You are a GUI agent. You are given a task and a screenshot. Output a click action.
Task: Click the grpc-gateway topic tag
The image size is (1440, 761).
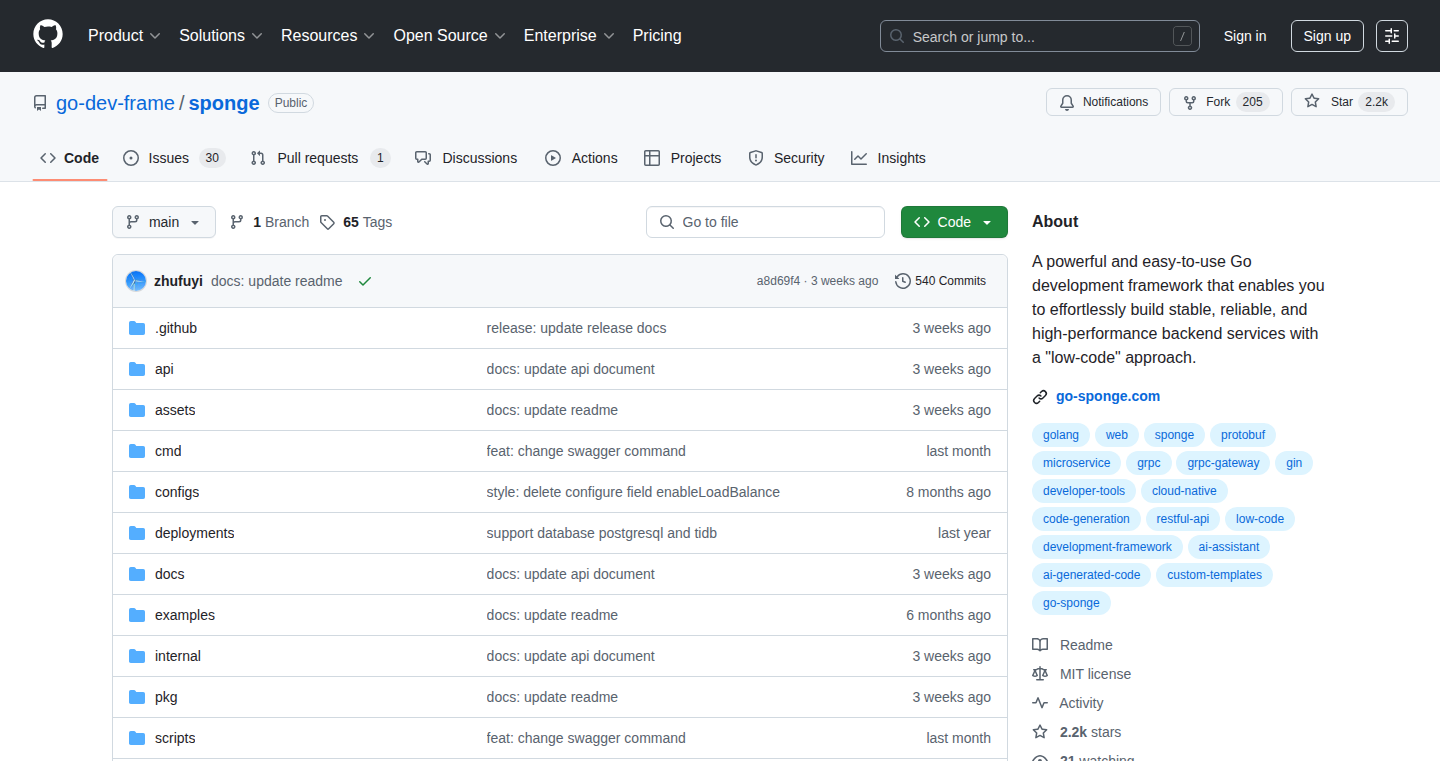[x=1223, y=463]
